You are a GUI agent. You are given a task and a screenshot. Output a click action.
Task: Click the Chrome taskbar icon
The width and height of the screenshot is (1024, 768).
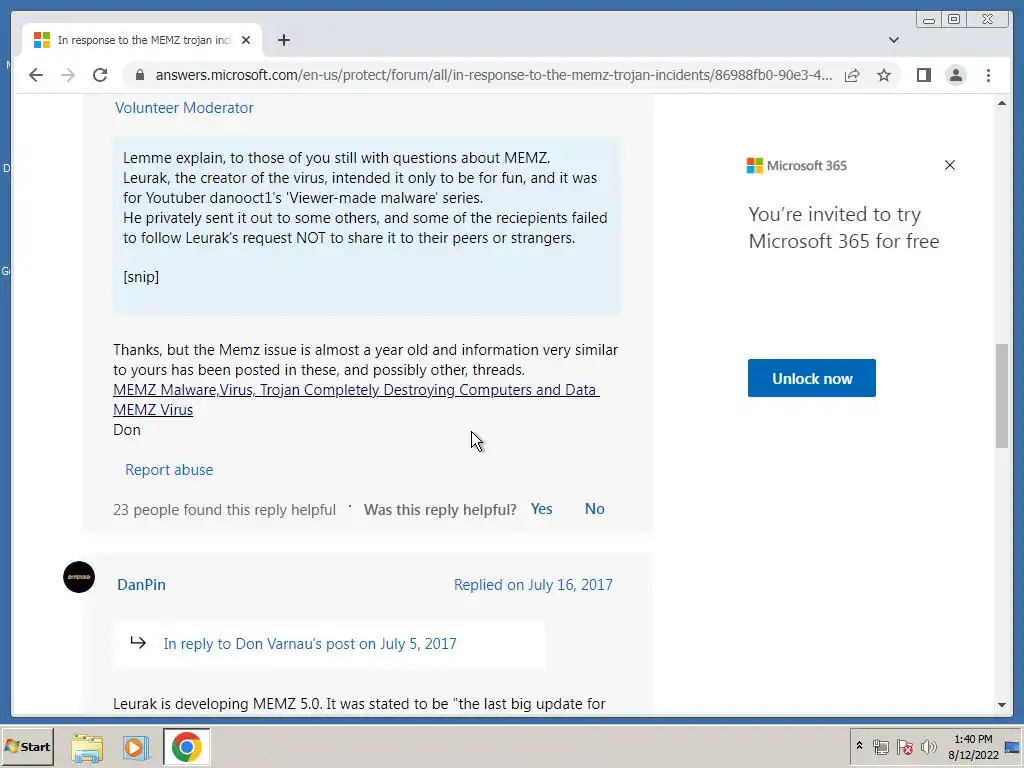(x=187, y=747)
